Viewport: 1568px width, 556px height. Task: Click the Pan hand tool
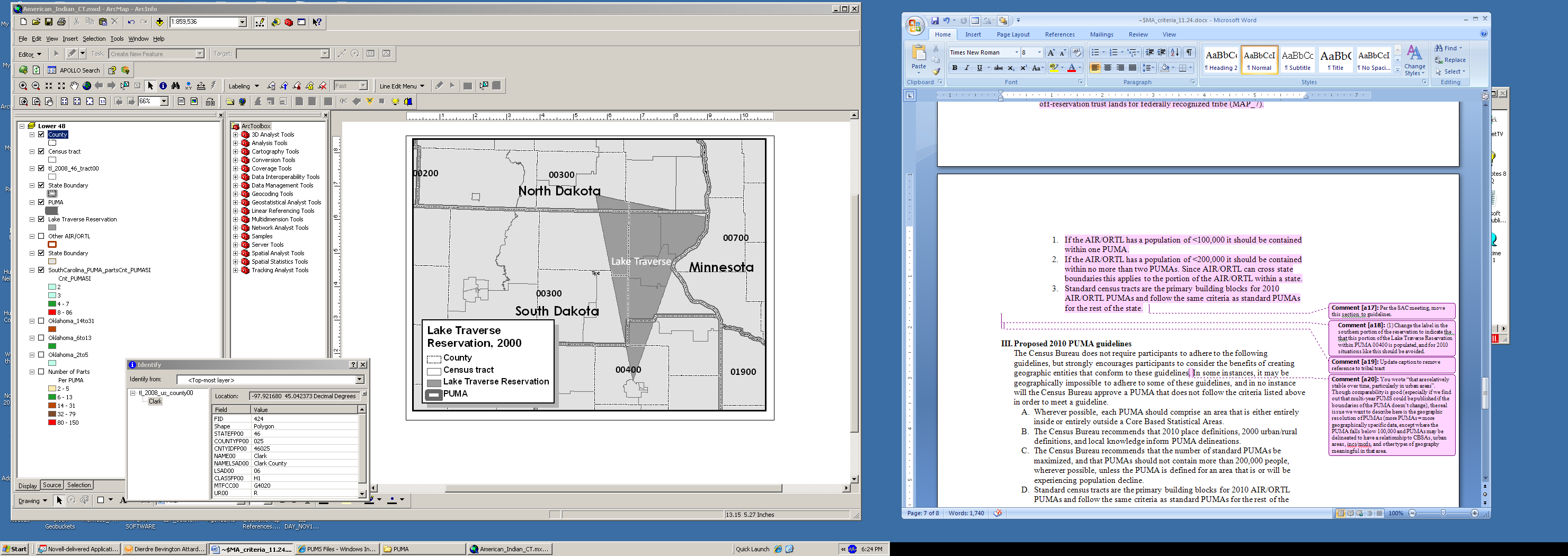click(x=74, y=86)
